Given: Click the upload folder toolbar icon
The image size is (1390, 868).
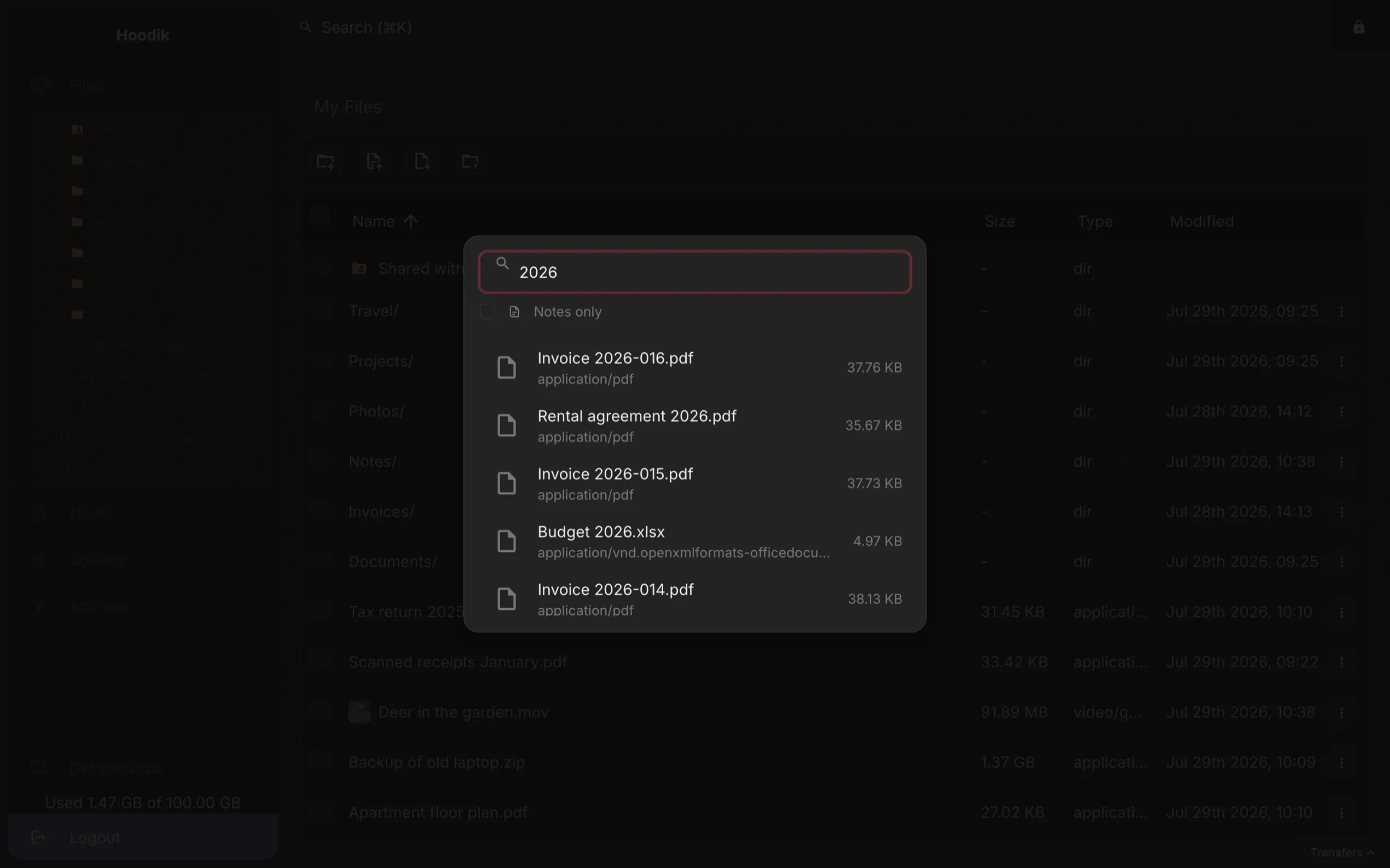Looking at the screenshot, I should coord(471,162).
